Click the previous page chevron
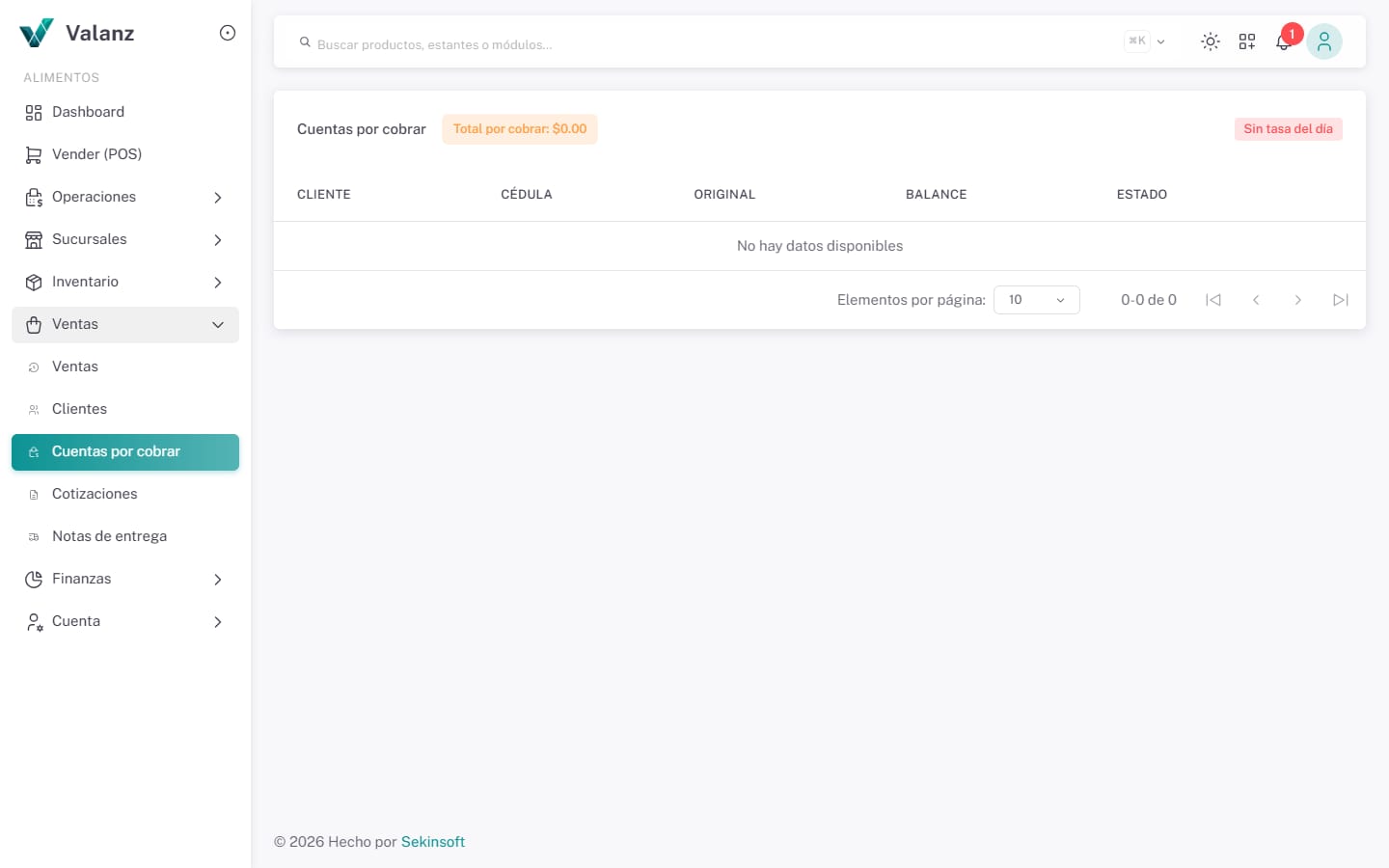 pyautogui.click(x=1256, y=300)
